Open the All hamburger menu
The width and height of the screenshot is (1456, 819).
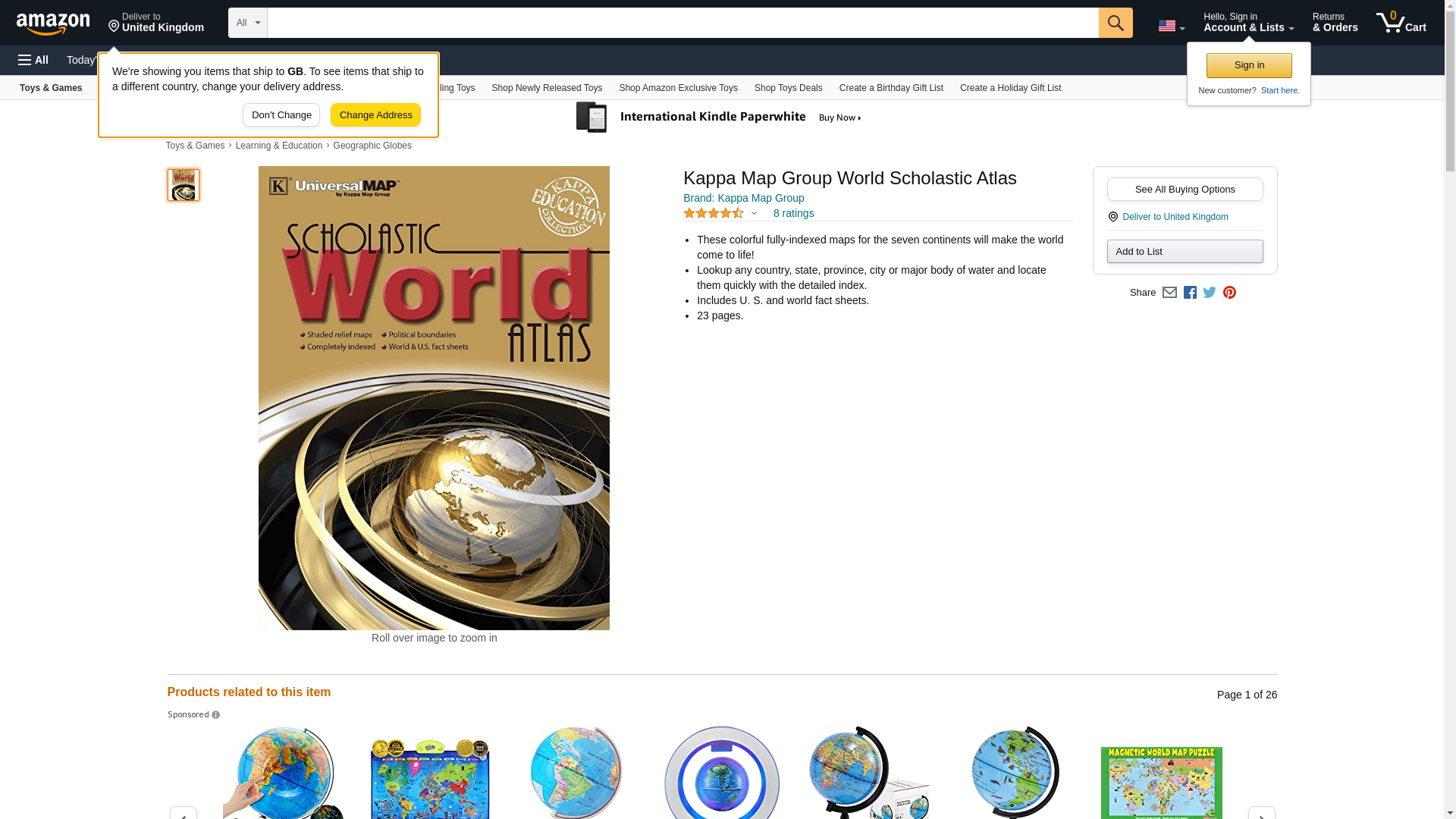coord(33,60)
